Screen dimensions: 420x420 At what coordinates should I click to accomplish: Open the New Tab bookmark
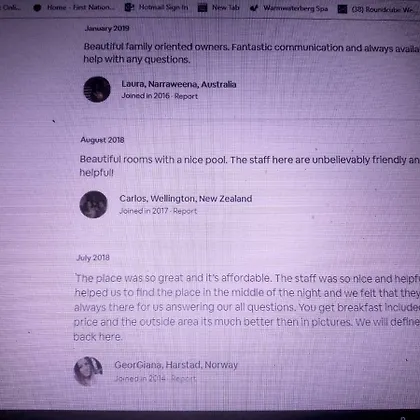[219, 7]
